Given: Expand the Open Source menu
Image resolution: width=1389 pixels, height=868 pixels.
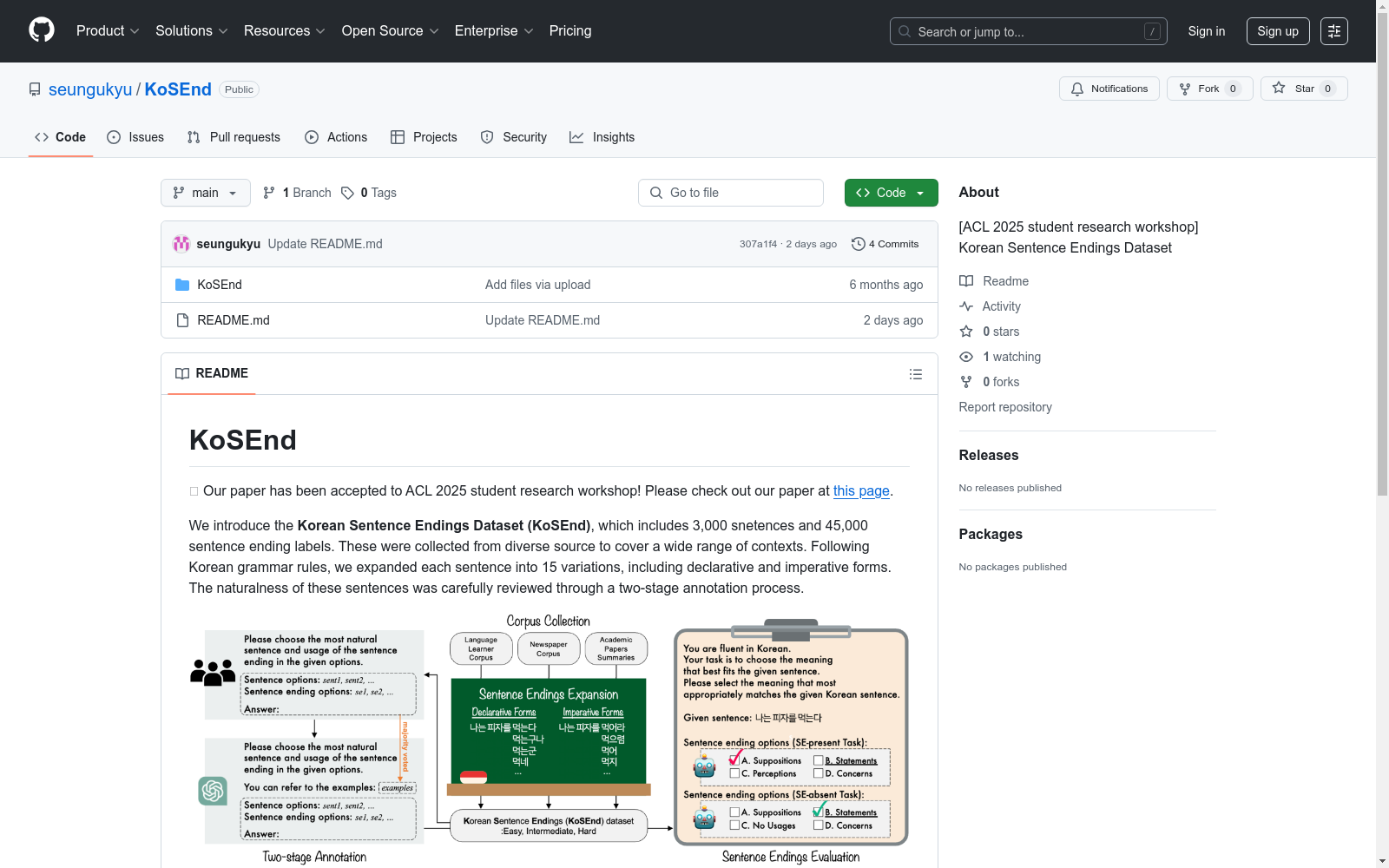Looking at the screenshot, I should pos(390,31).
